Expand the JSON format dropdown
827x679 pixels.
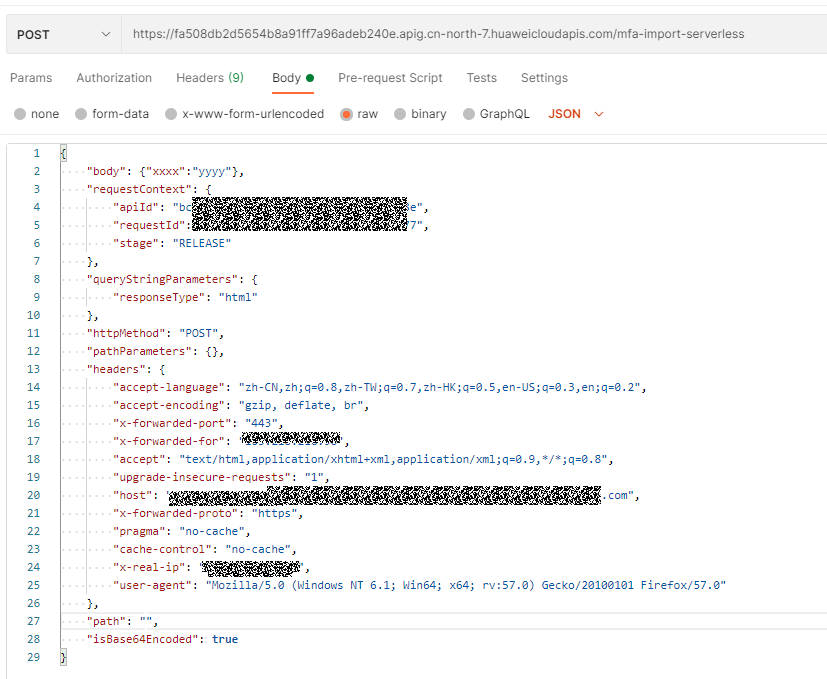click(576, 114)
